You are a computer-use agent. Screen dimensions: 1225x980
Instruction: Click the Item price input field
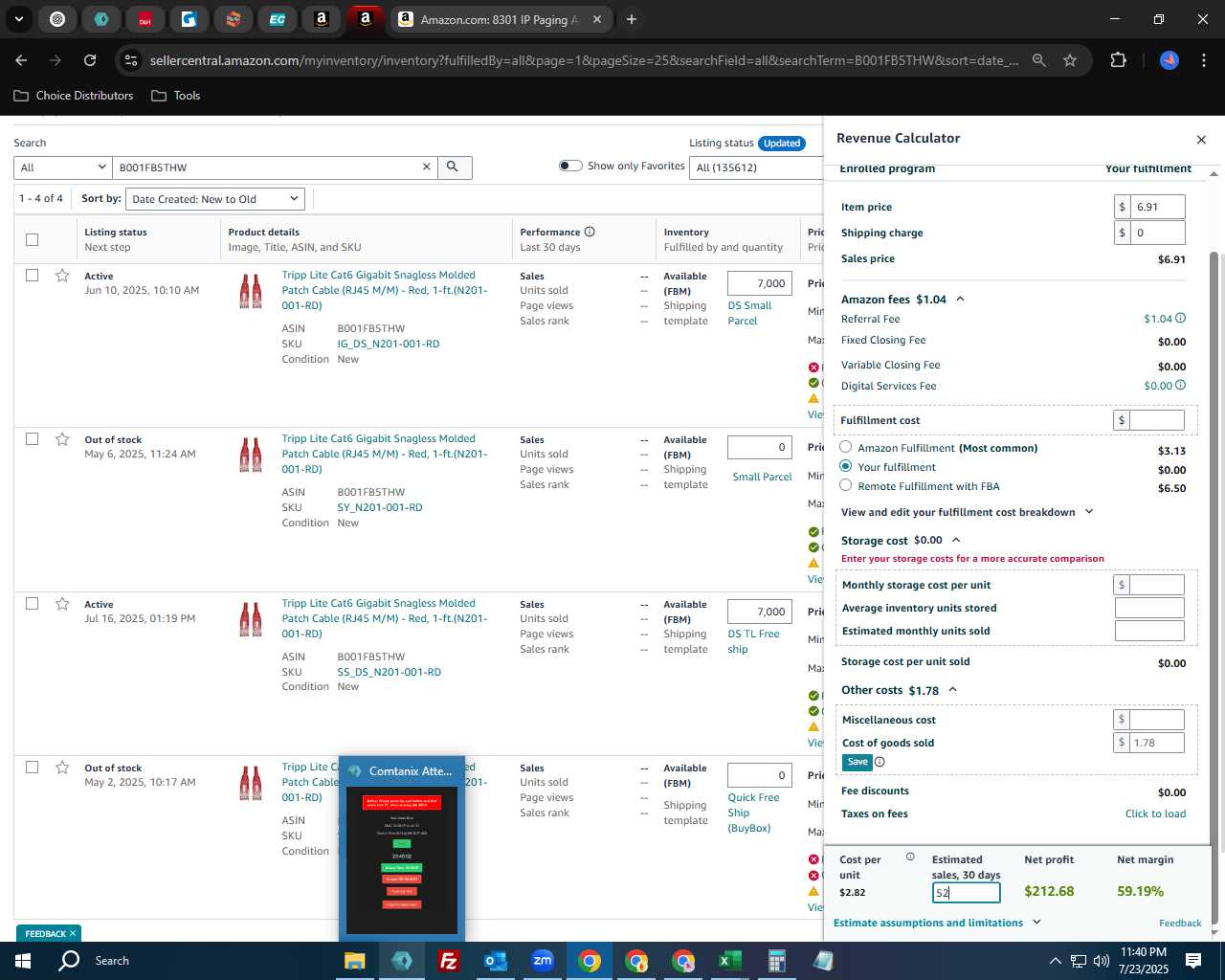pos(1157,207)
